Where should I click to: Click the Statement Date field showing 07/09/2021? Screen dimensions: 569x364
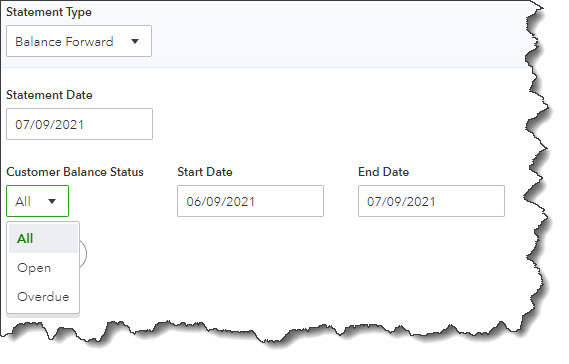coord(79,124)
